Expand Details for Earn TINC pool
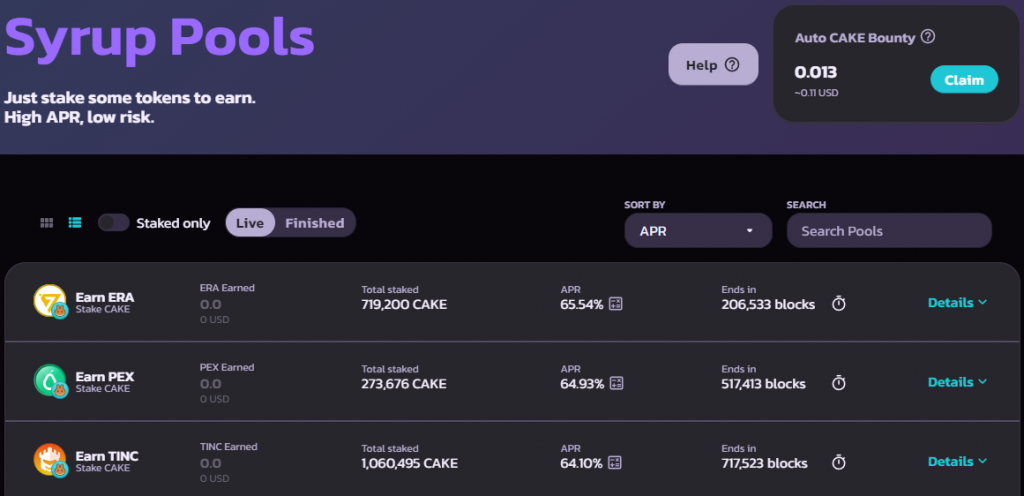 957,461
